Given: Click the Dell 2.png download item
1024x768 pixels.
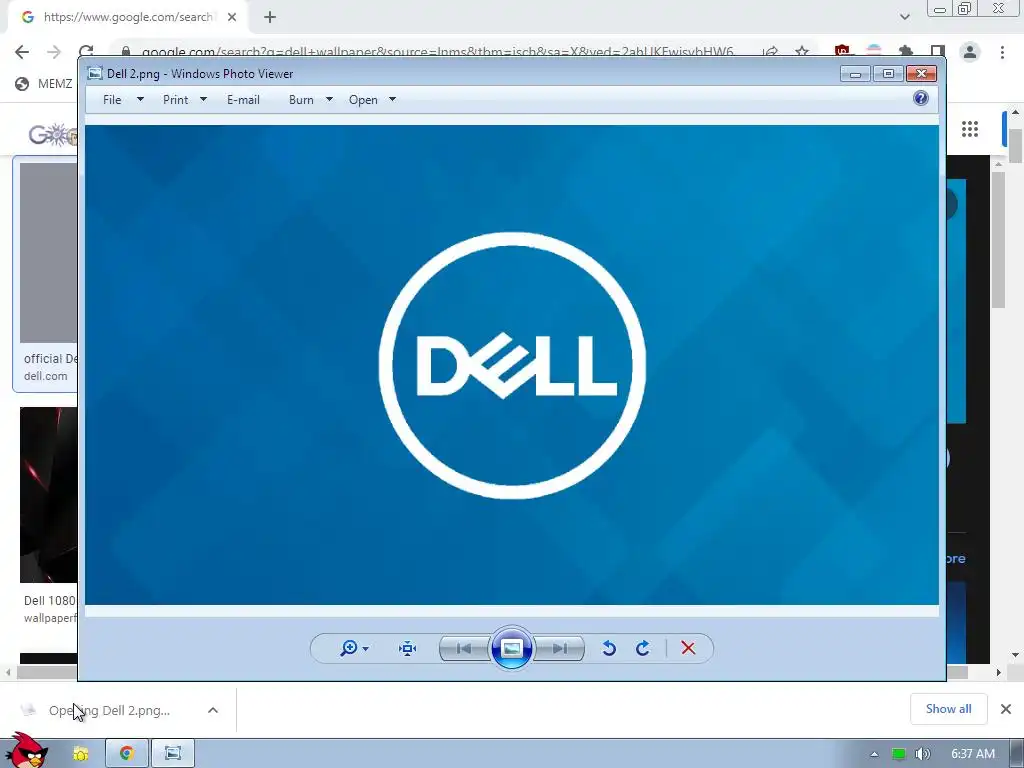Looking at the screenshot, I should (x=110, y=711).
